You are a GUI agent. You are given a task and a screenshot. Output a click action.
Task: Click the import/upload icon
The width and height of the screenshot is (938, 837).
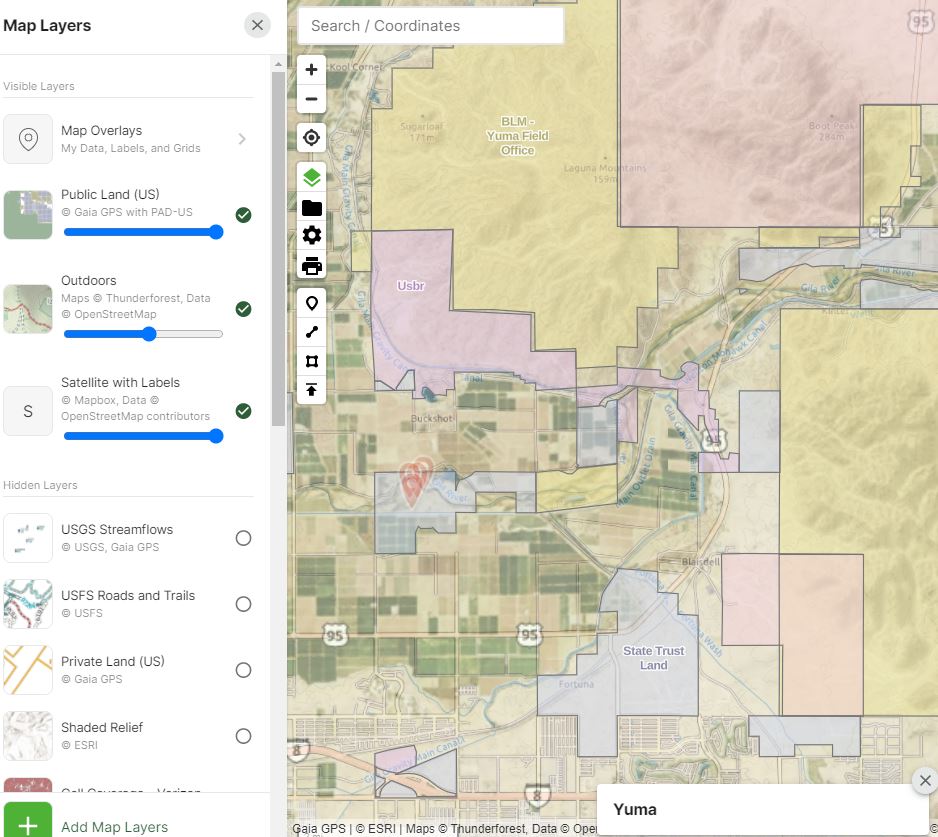click(x=310, y=389)
